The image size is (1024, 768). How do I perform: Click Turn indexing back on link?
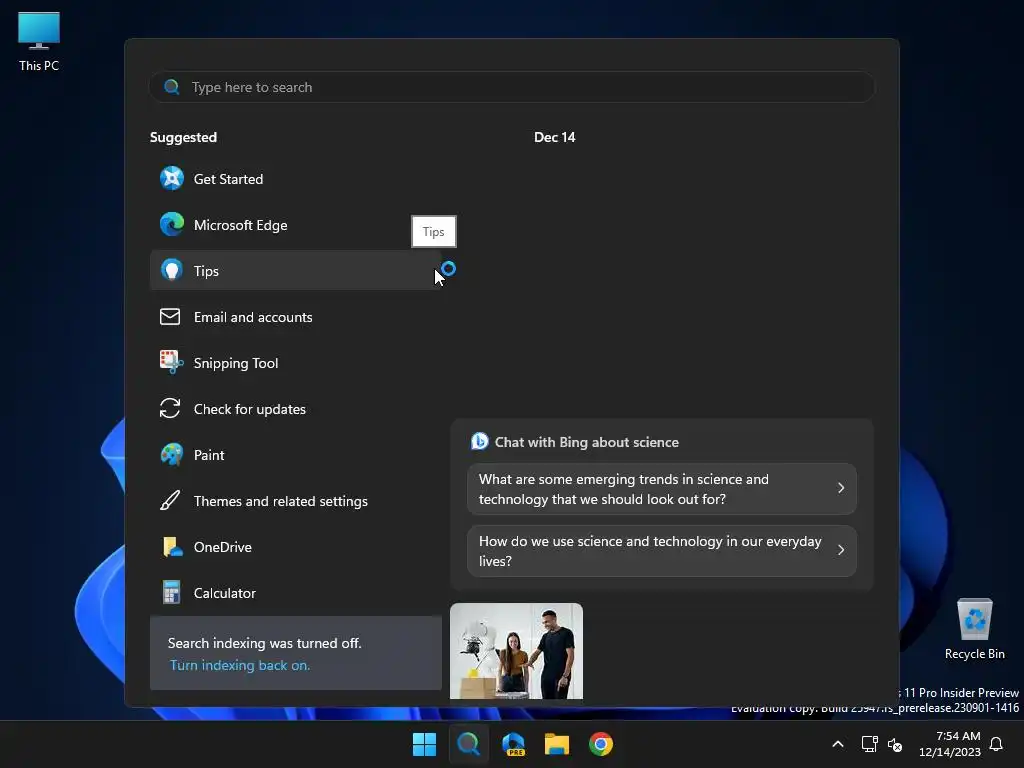[240, 665]
